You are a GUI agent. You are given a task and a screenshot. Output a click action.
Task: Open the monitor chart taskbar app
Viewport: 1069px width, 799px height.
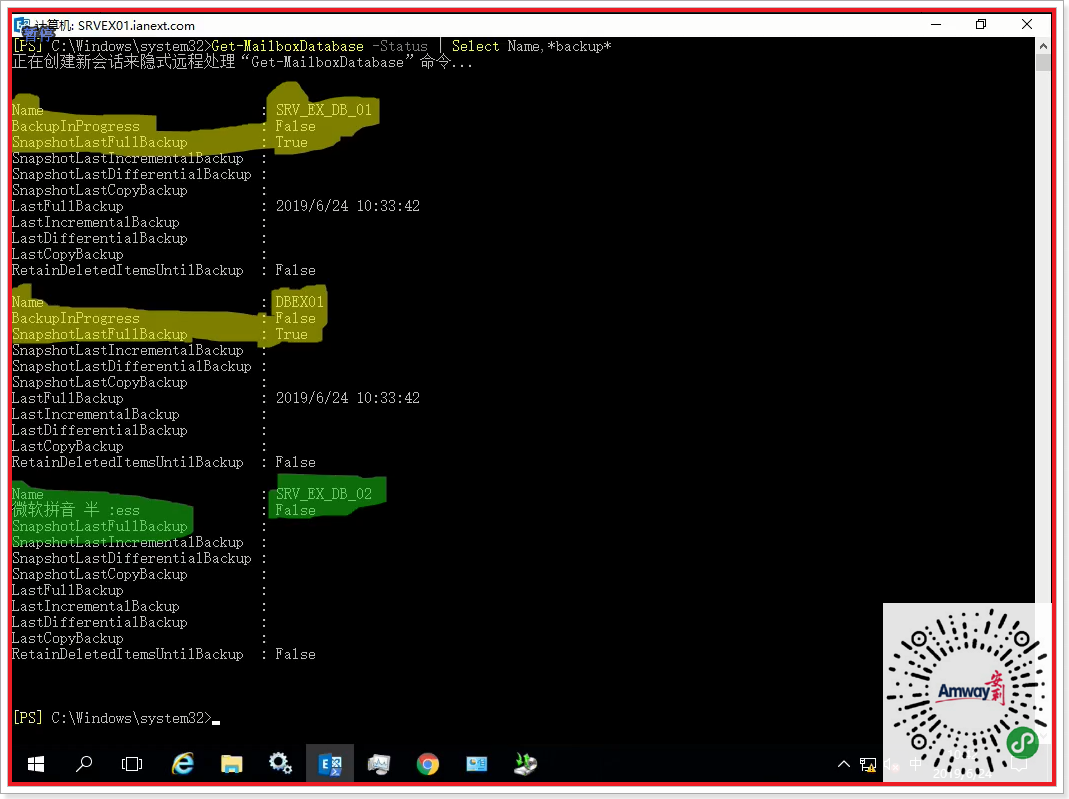(x=379, y=764)
